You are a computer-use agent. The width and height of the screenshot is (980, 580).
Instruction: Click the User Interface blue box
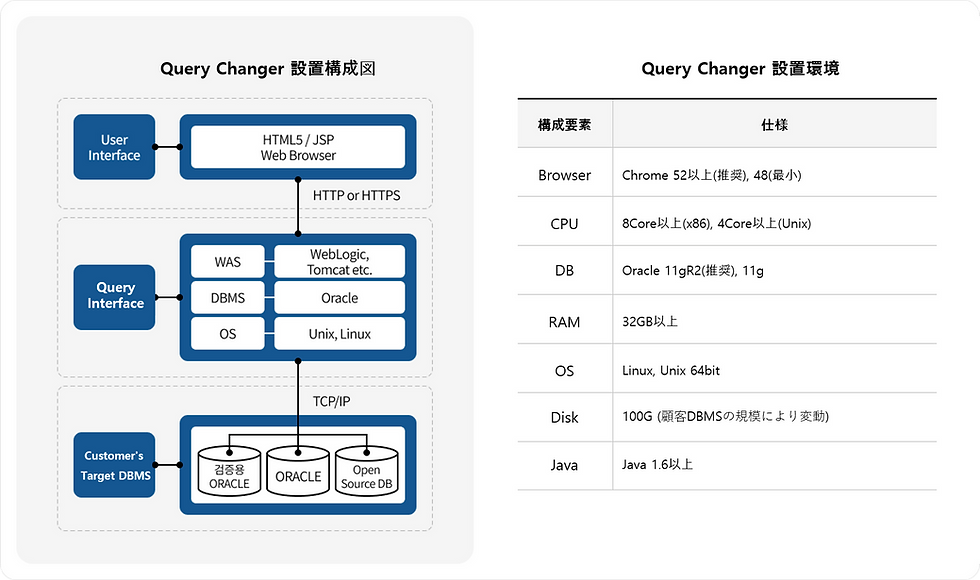click(x=114, y=147)
